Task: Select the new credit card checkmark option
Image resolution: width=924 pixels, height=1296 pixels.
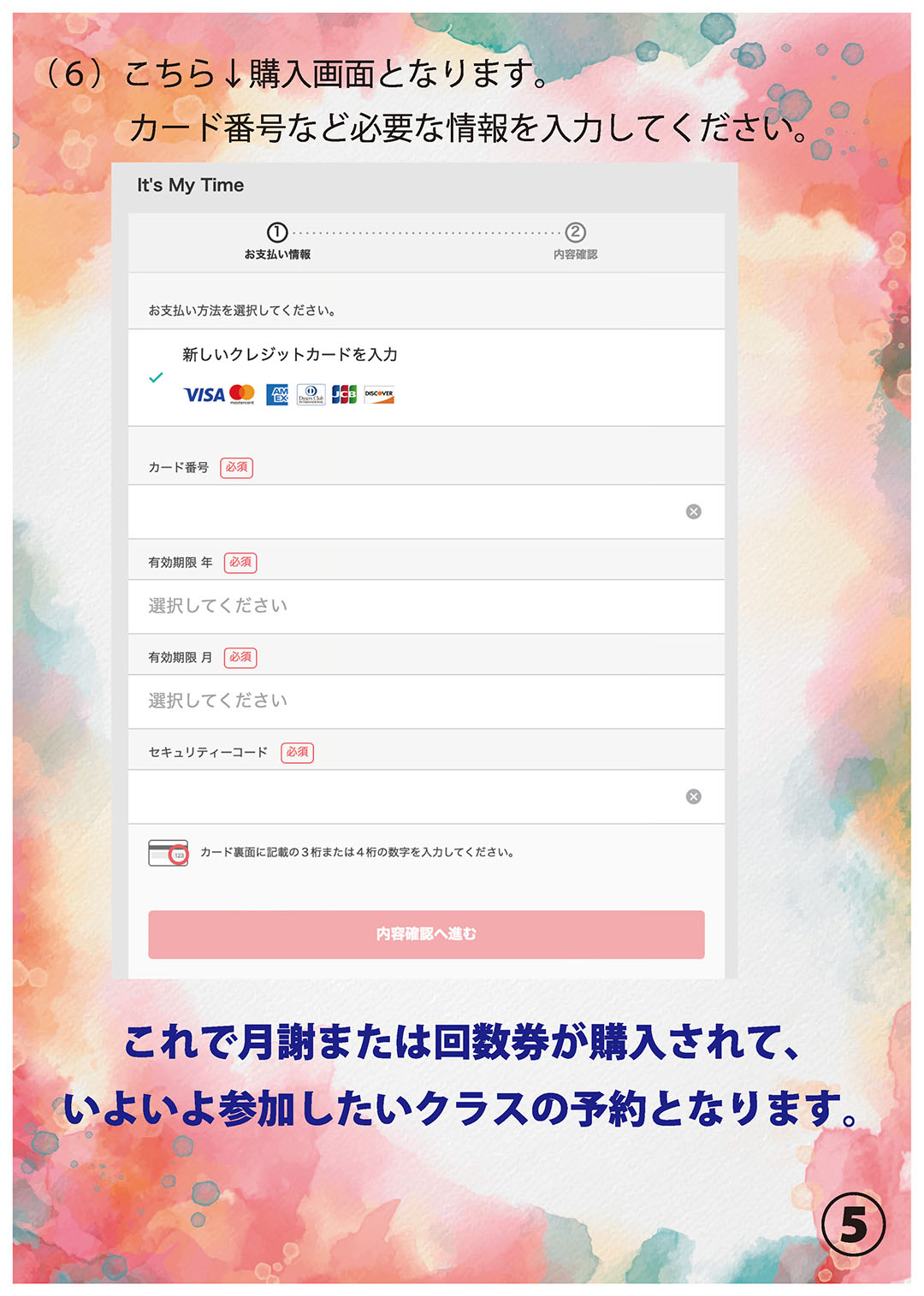Action: pos(156,377)
